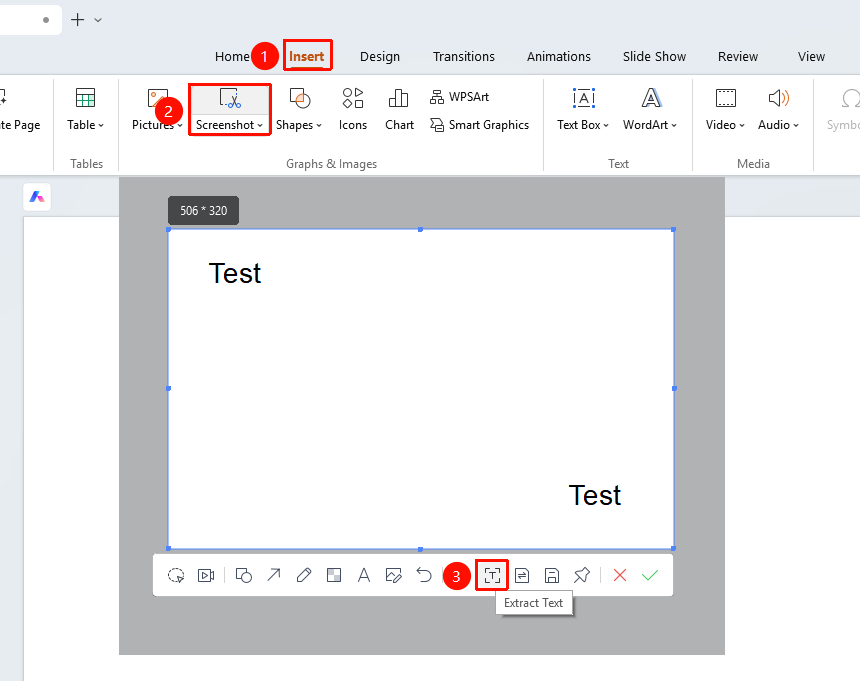Click the document convert icon beside Extract Text

pyautogui.click(x=522, y=575)
